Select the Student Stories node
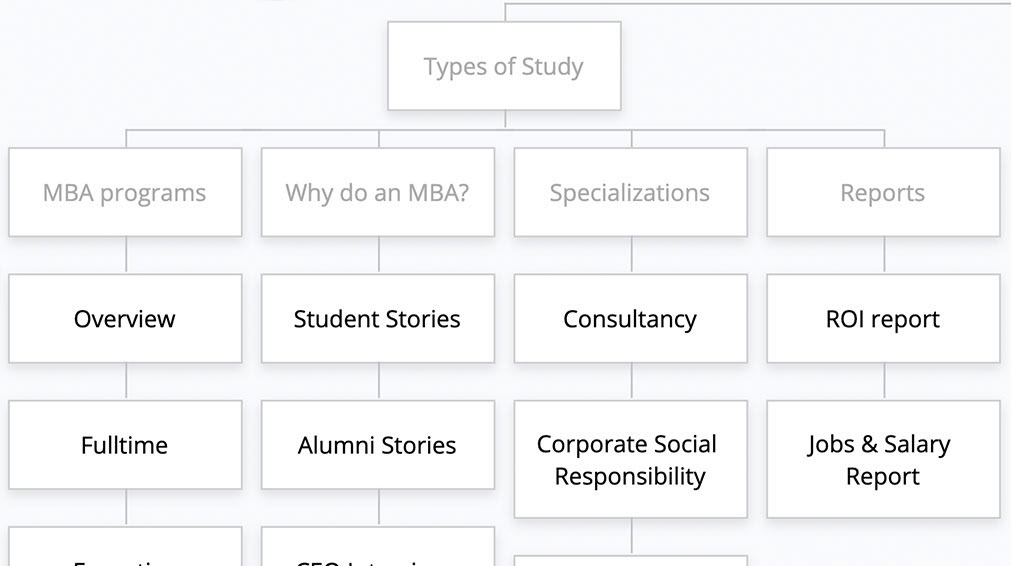 click(x=378, y=319)
